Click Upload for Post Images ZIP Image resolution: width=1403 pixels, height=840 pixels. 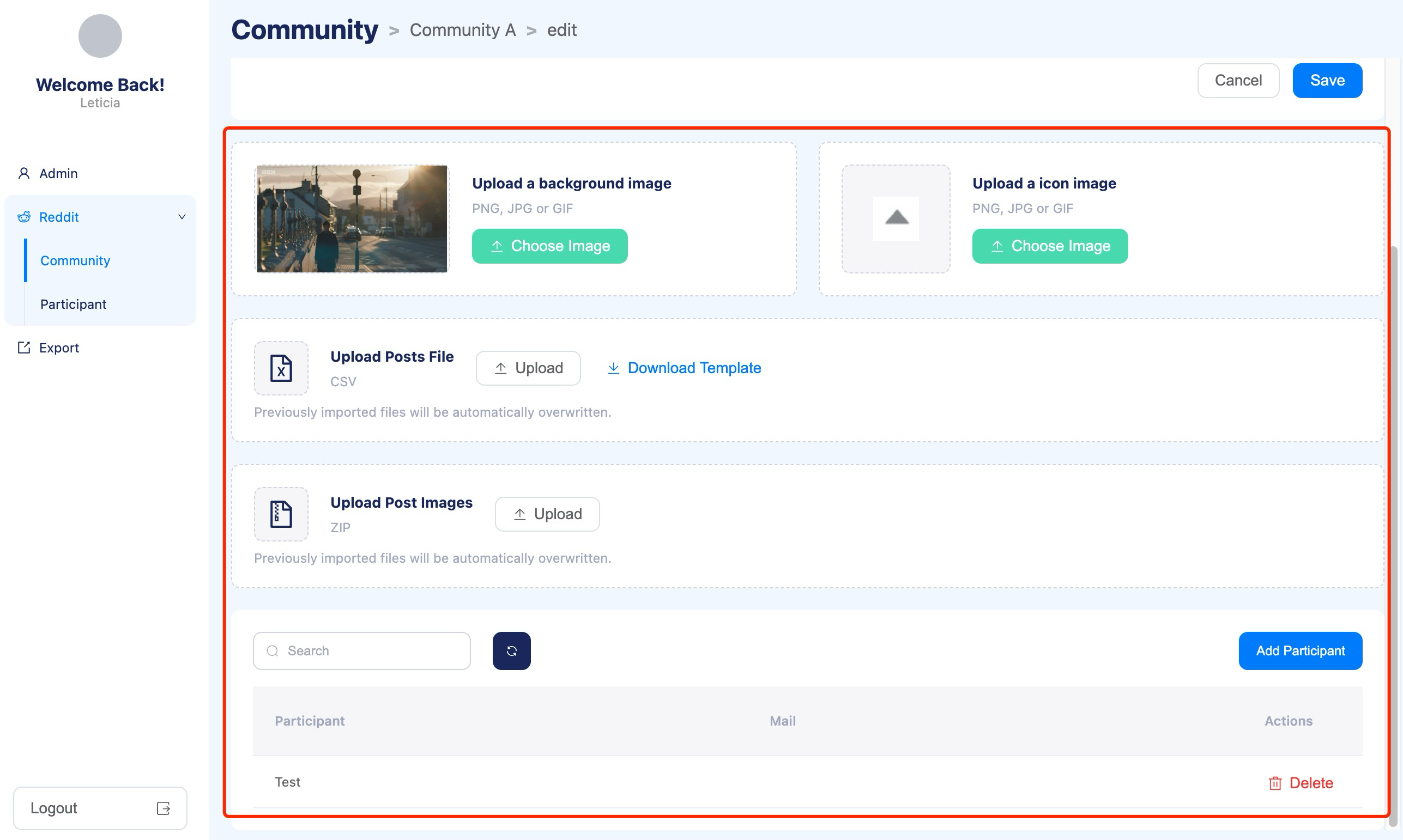coord(547,514)
